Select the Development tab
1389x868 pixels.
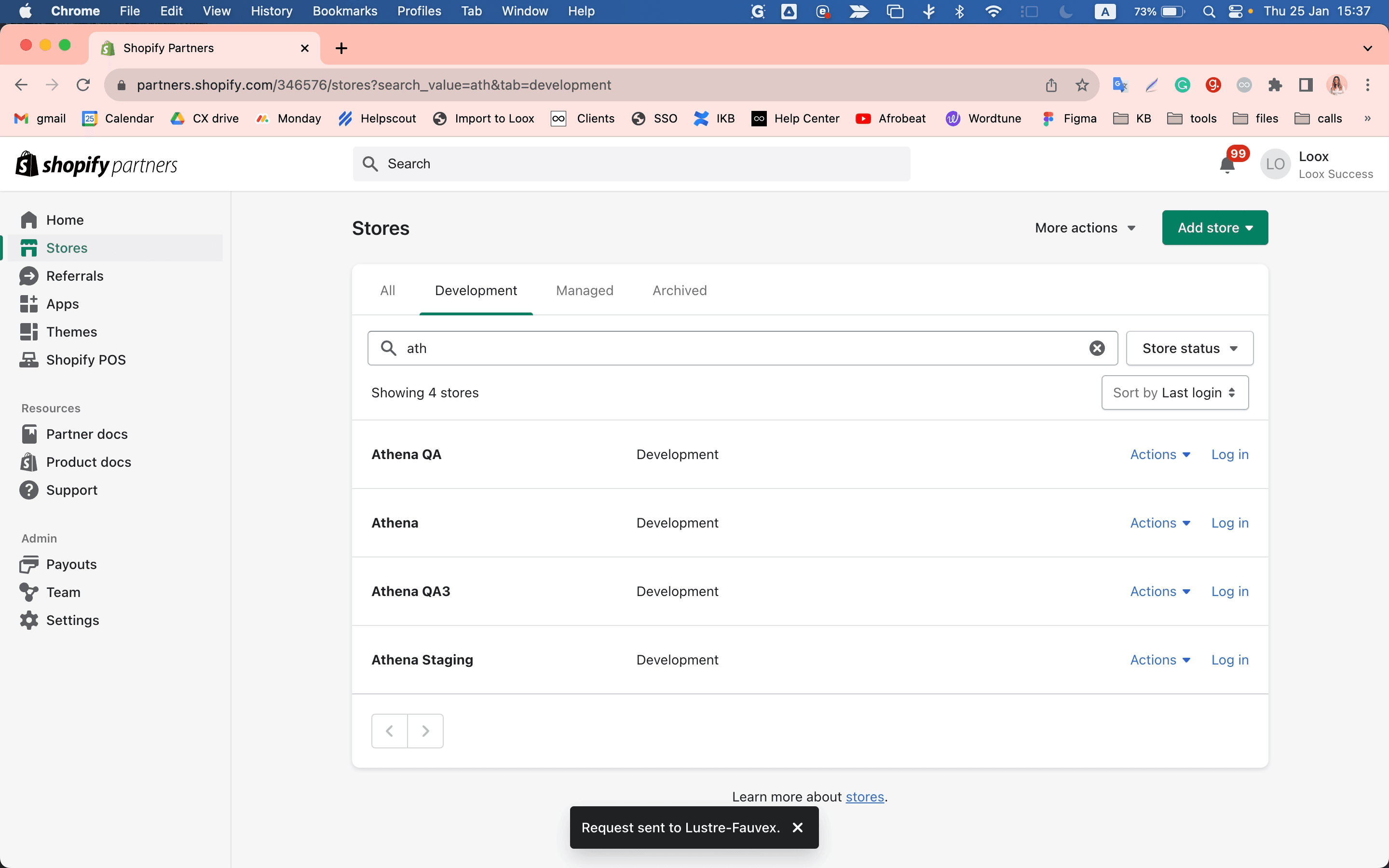pos(476,290)
